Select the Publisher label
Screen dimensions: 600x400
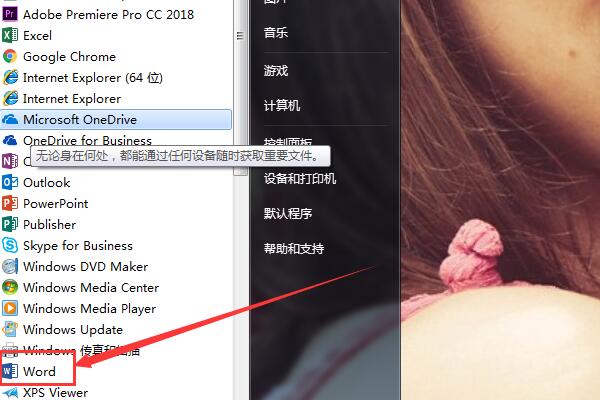[49, 225]
